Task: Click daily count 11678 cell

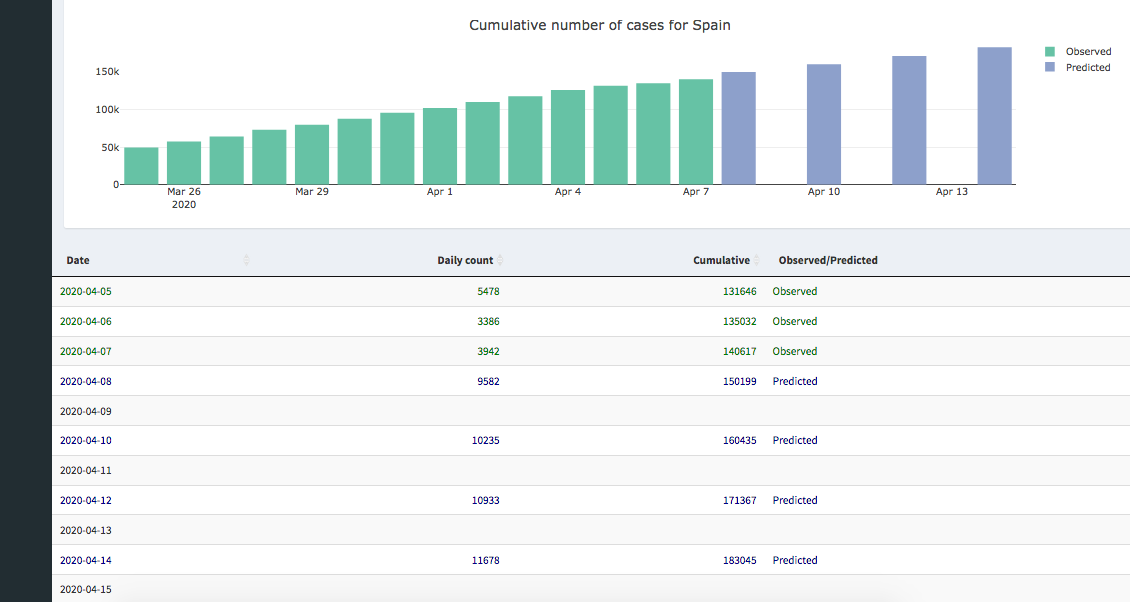Action: pos(485,560)
